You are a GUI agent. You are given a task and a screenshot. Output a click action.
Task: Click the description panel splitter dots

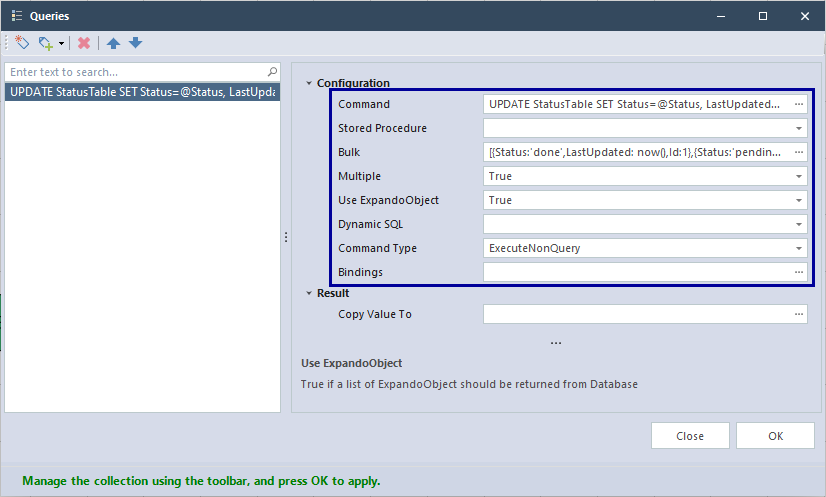(556, 343)
